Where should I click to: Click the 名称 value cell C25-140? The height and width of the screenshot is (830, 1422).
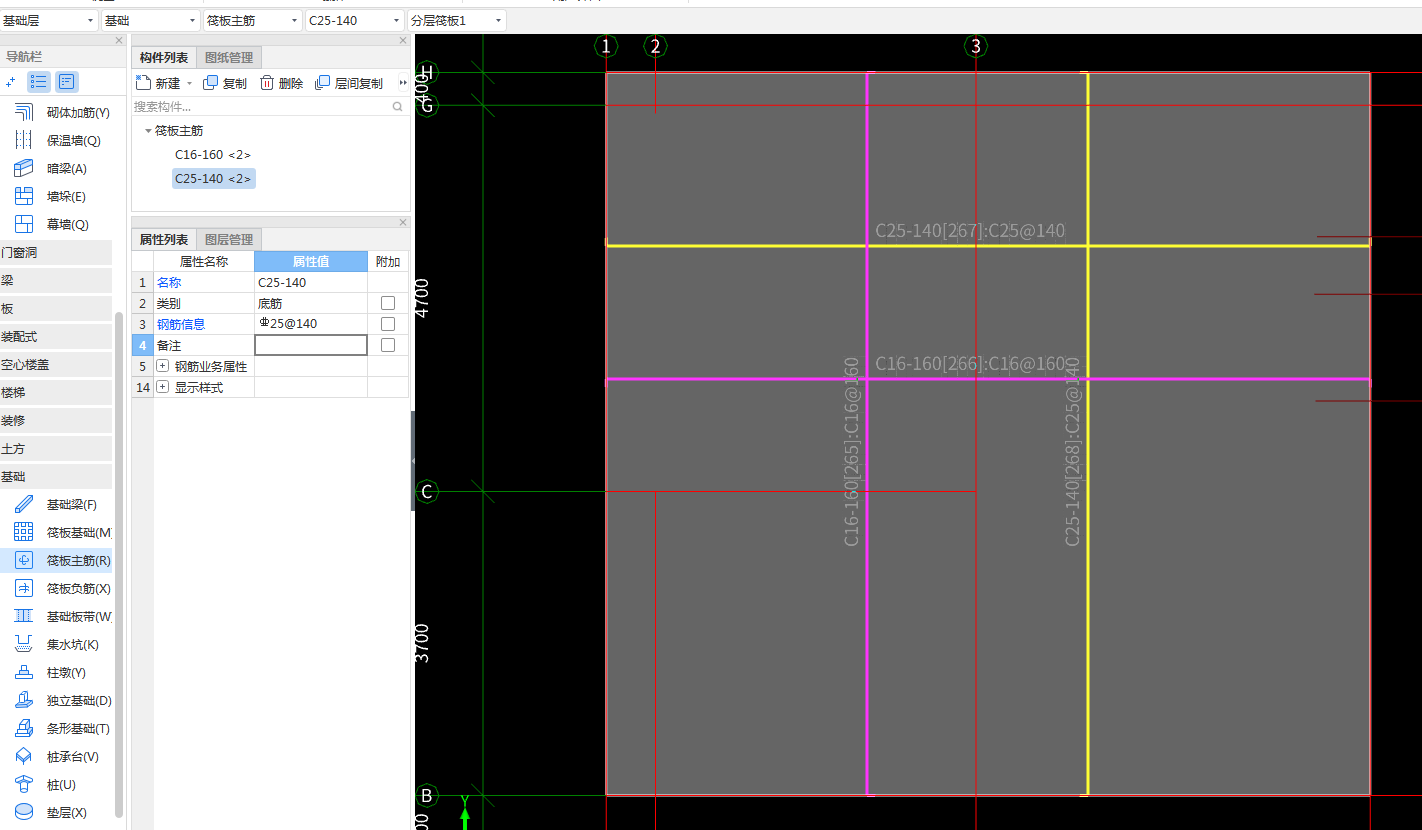point(311,282)
